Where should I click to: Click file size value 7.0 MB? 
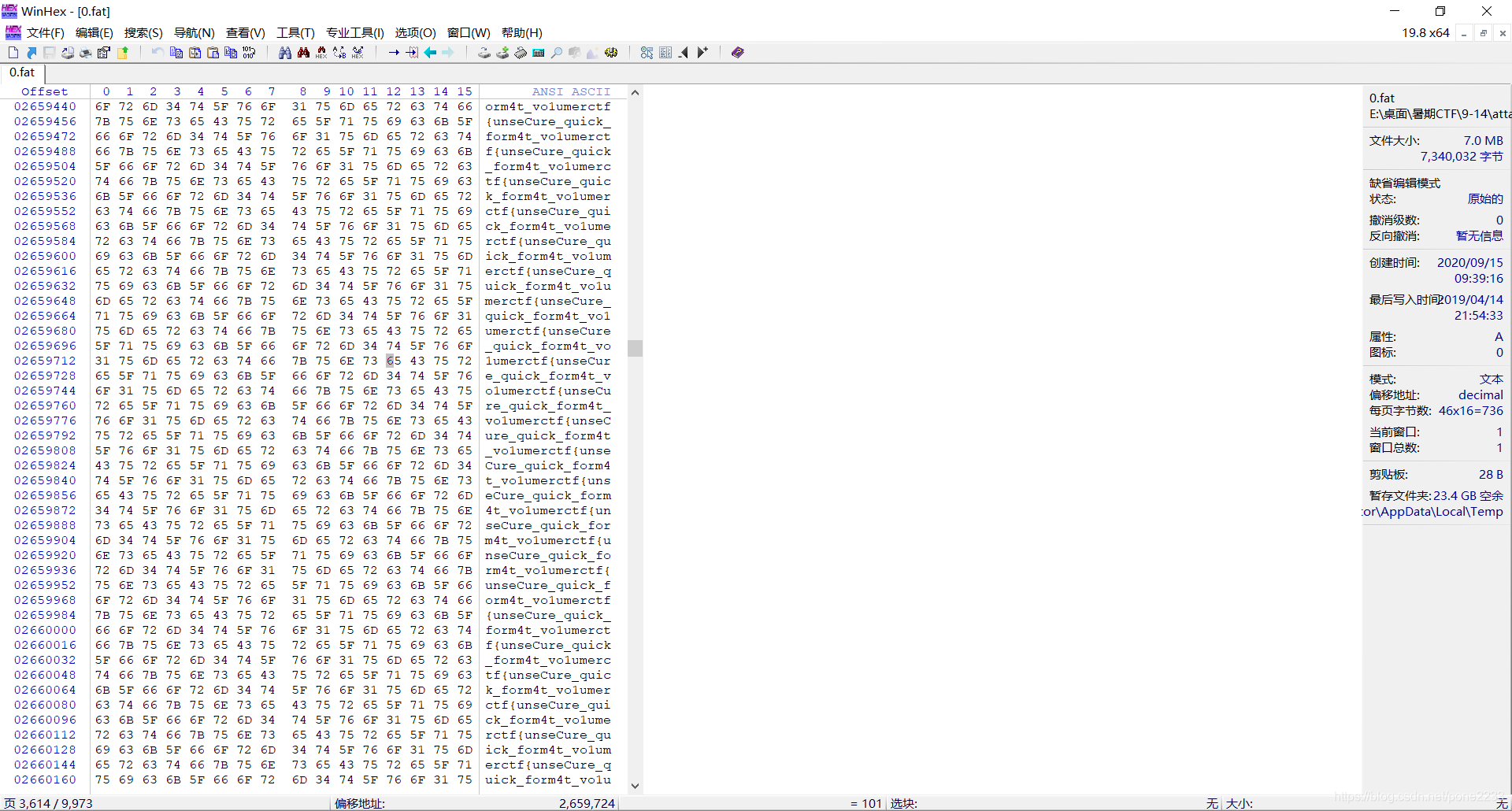click(1483, 141)
